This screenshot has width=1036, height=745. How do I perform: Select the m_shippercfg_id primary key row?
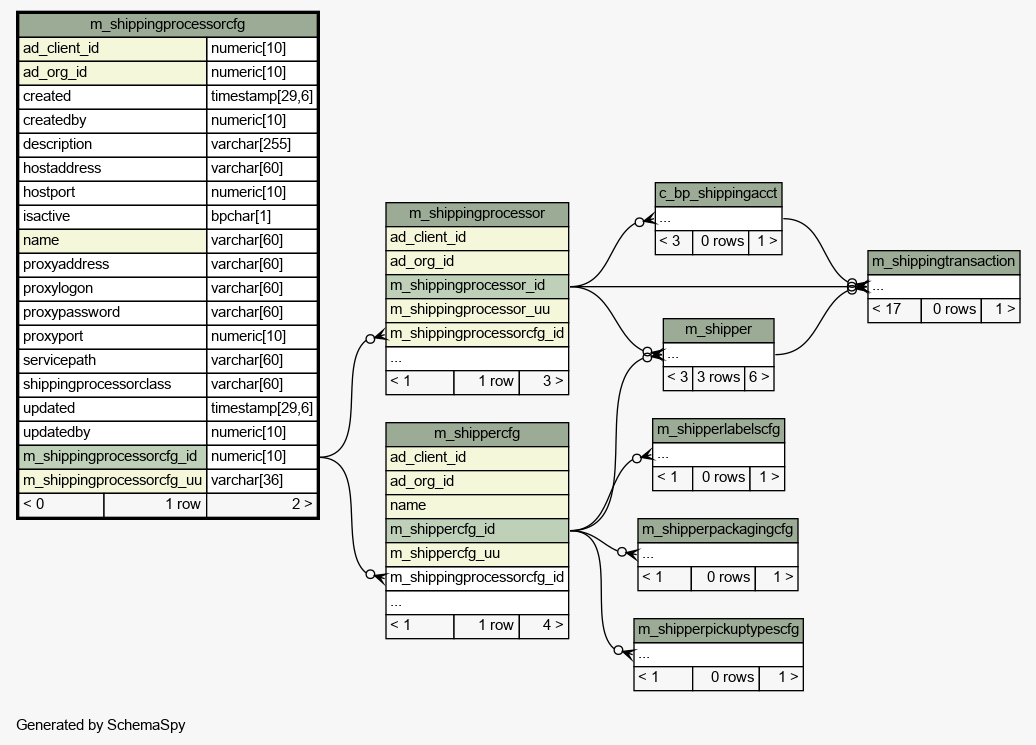click(477, 530)
